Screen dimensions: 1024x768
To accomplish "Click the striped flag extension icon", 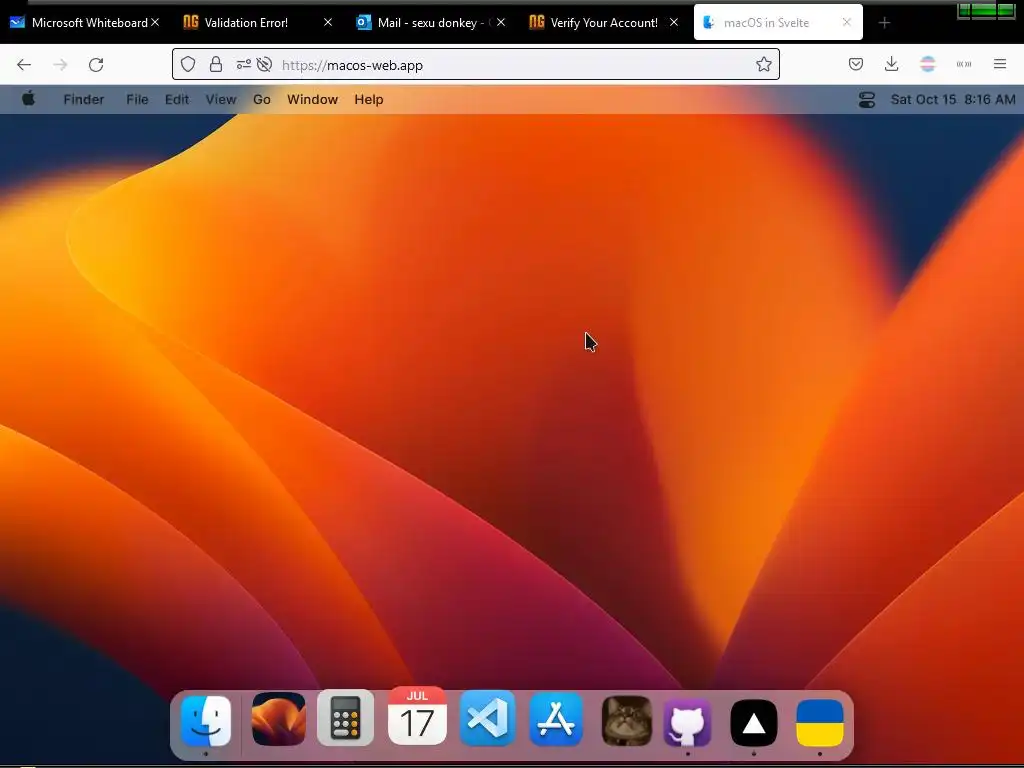I will [927, 64].
